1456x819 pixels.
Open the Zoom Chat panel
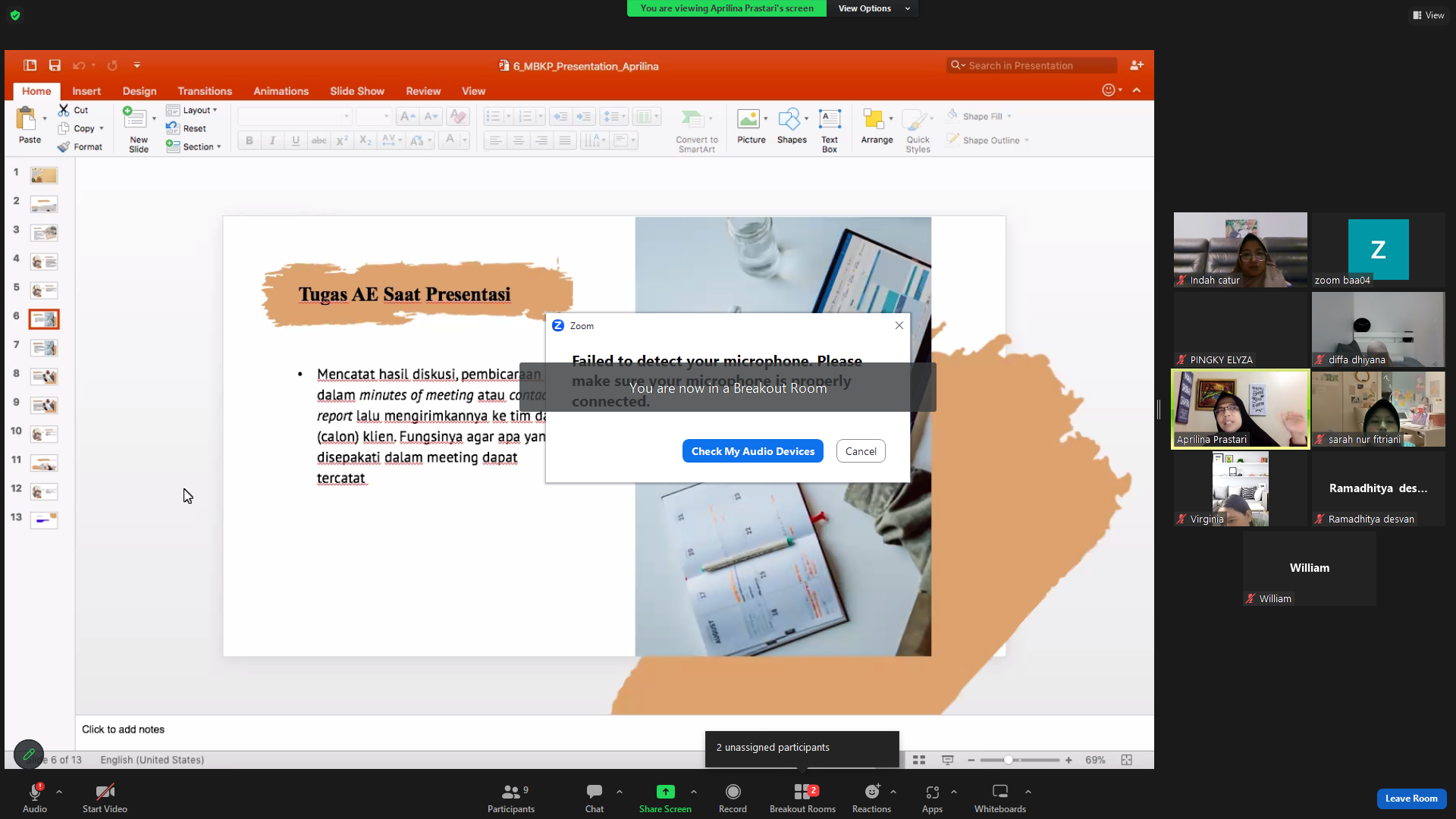(595, 798)
